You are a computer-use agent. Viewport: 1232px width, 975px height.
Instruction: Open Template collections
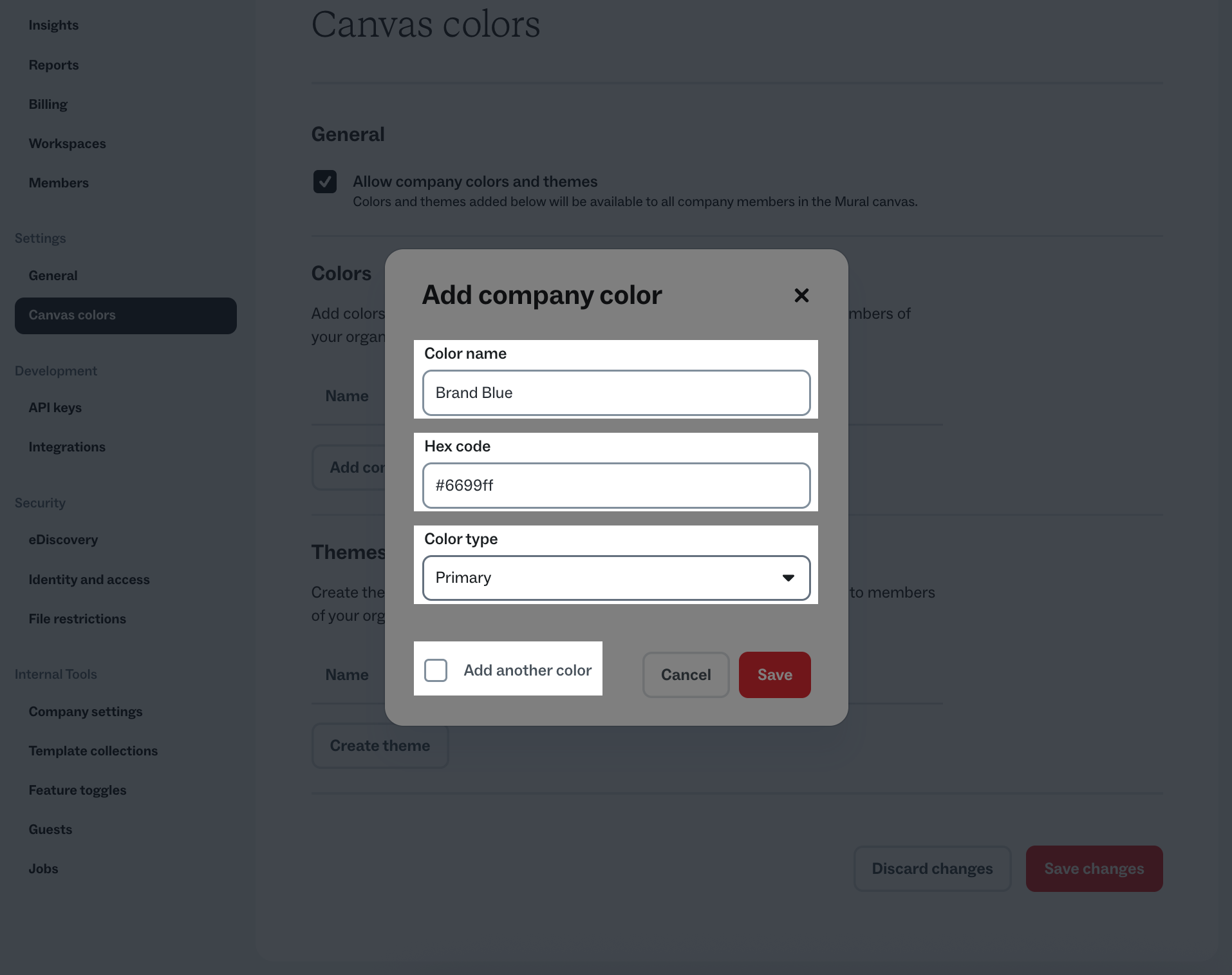93,751
